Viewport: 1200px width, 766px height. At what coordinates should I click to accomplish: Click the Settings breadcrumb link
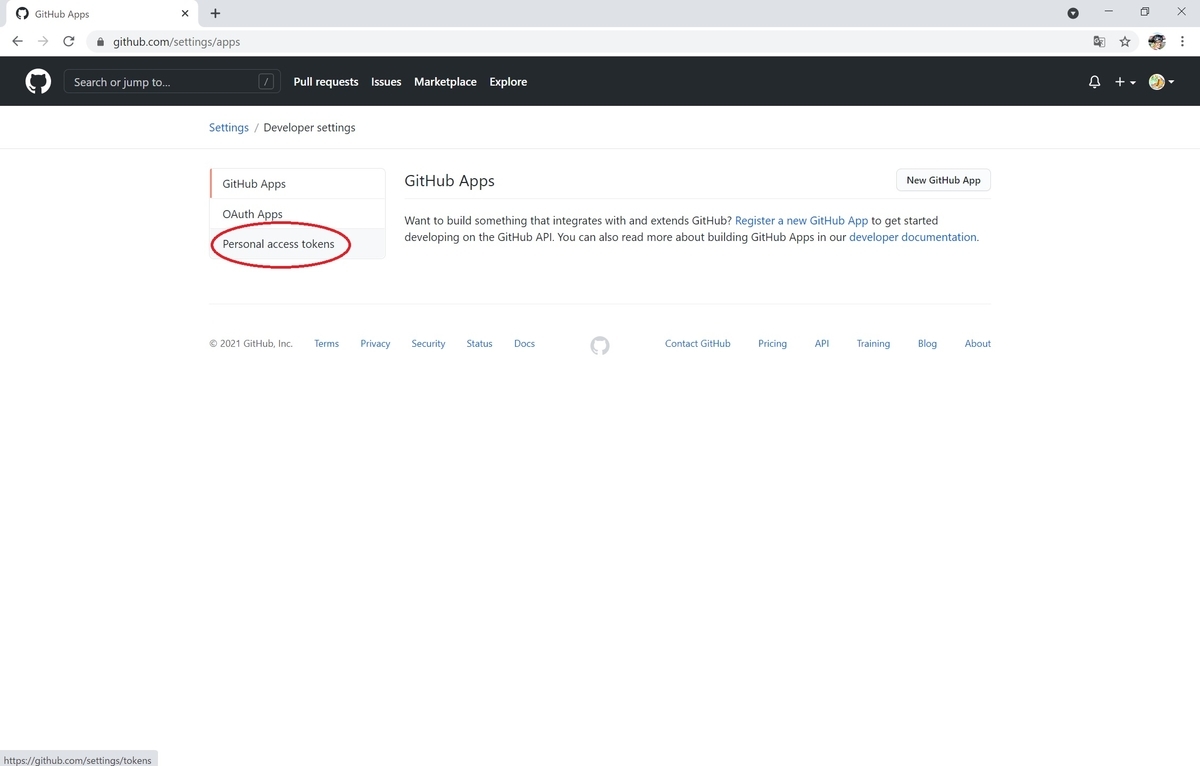pos(229,128)
